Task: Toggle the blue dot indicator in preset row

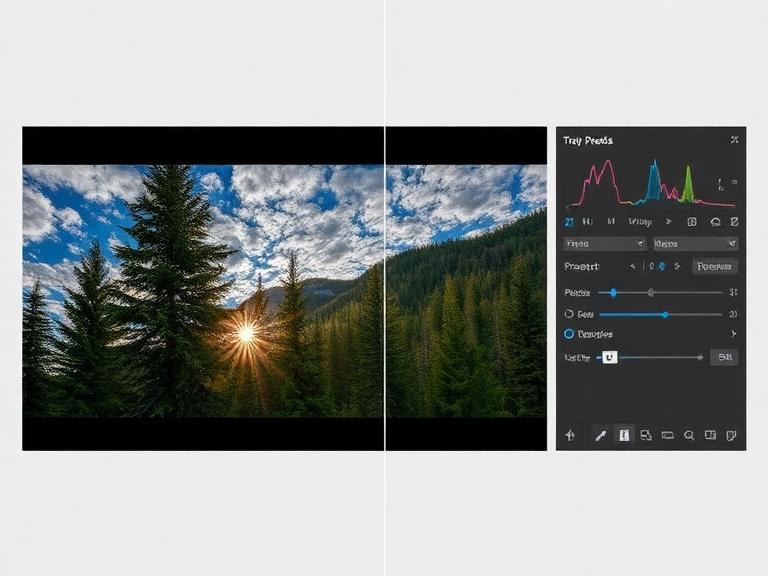Action: pos(661,266)
